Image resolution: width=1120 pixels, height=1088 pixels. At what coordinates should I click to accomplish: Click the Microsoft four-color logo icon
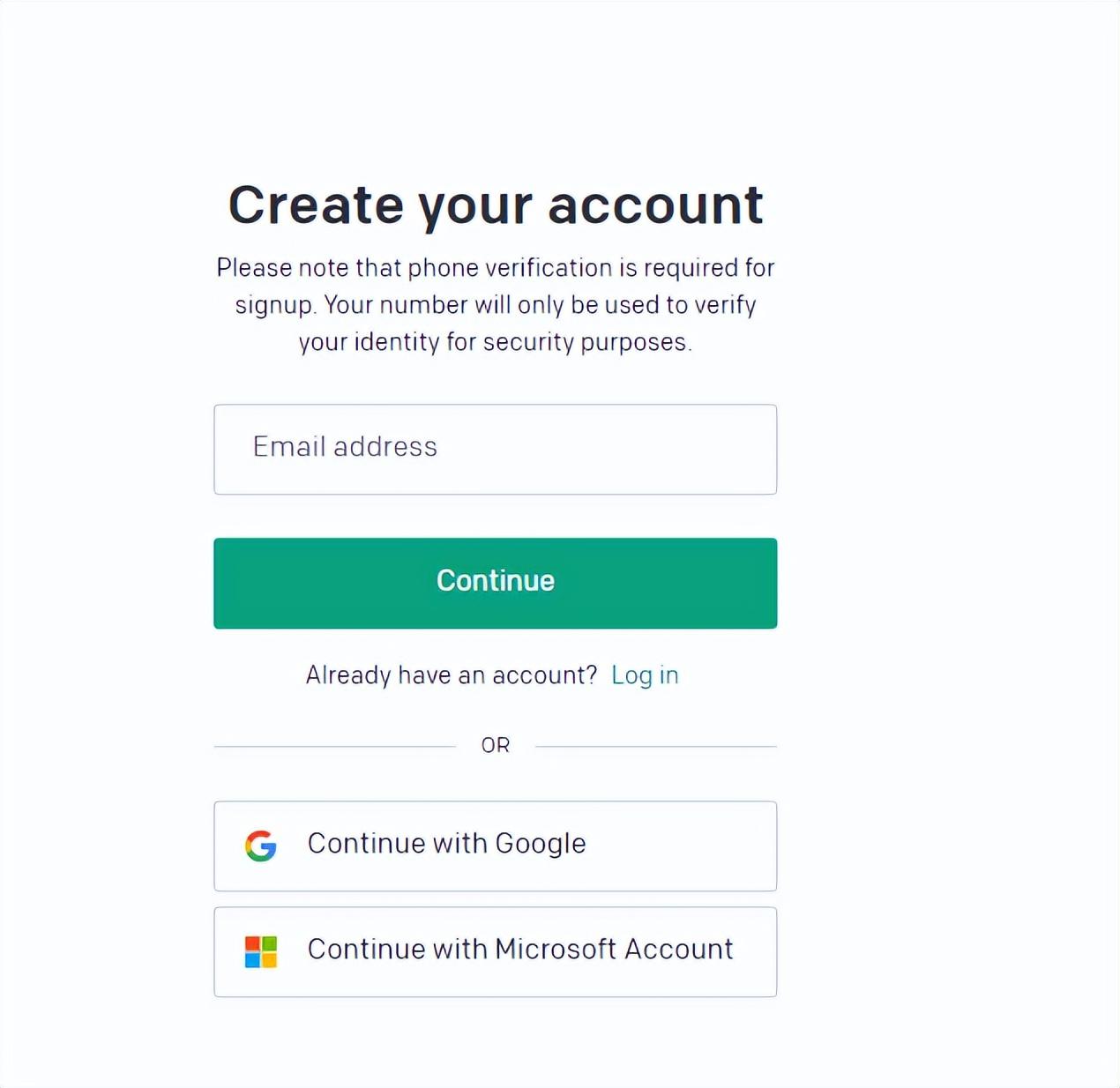coord(261,951)
